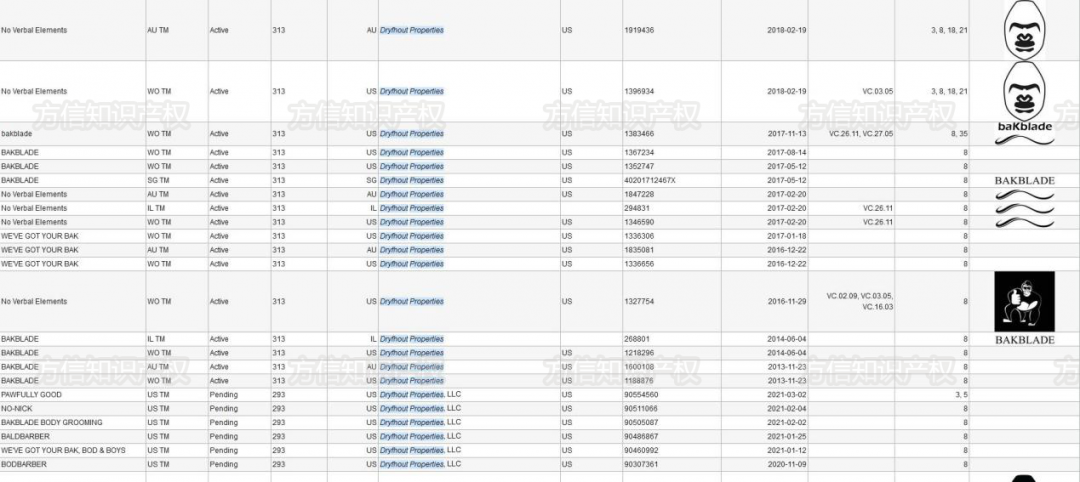Open wave mark image in row 294831
Viewport: 1080px width, 482px height.
(x=1024, y=208)
